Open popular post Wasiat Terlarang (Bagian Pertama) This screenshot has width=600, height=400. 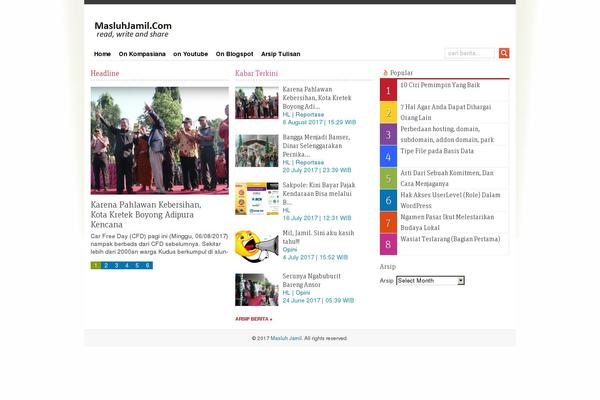pyautogui.click(x=450, y=239)
